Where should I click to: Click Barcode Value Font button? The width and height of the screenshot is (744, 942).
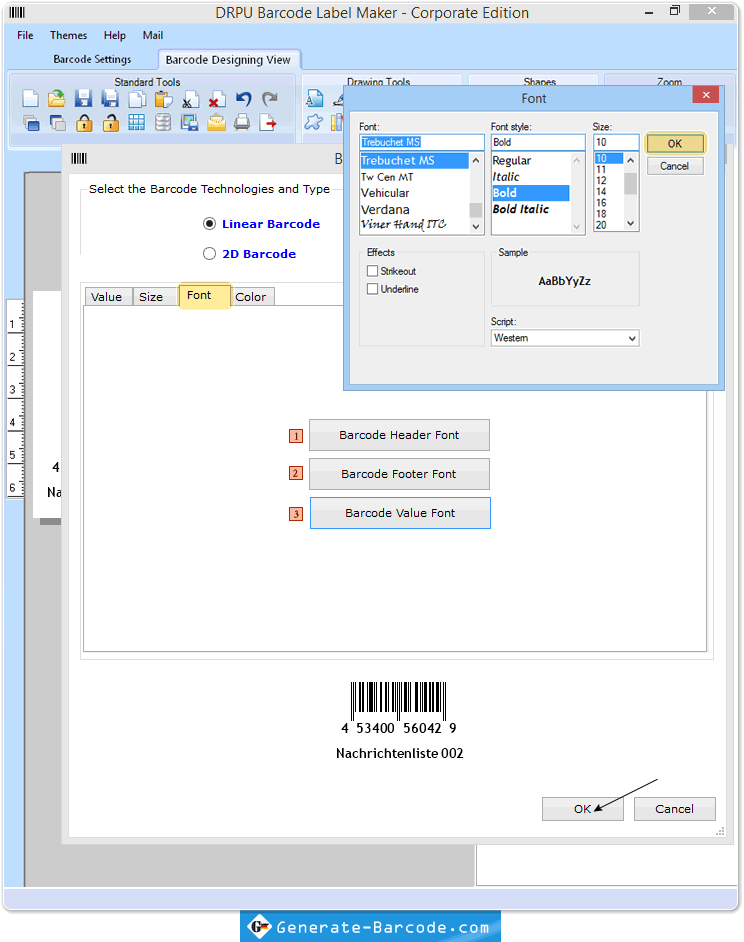coord(400,513)
